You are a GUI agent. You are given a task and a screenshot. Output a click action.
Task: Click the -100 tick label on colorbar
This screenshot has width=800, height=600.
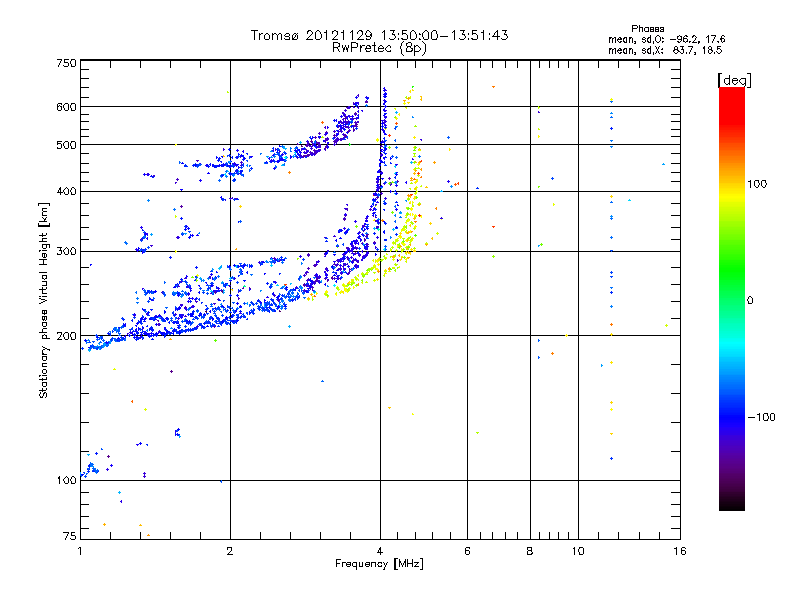click(764, 416)
